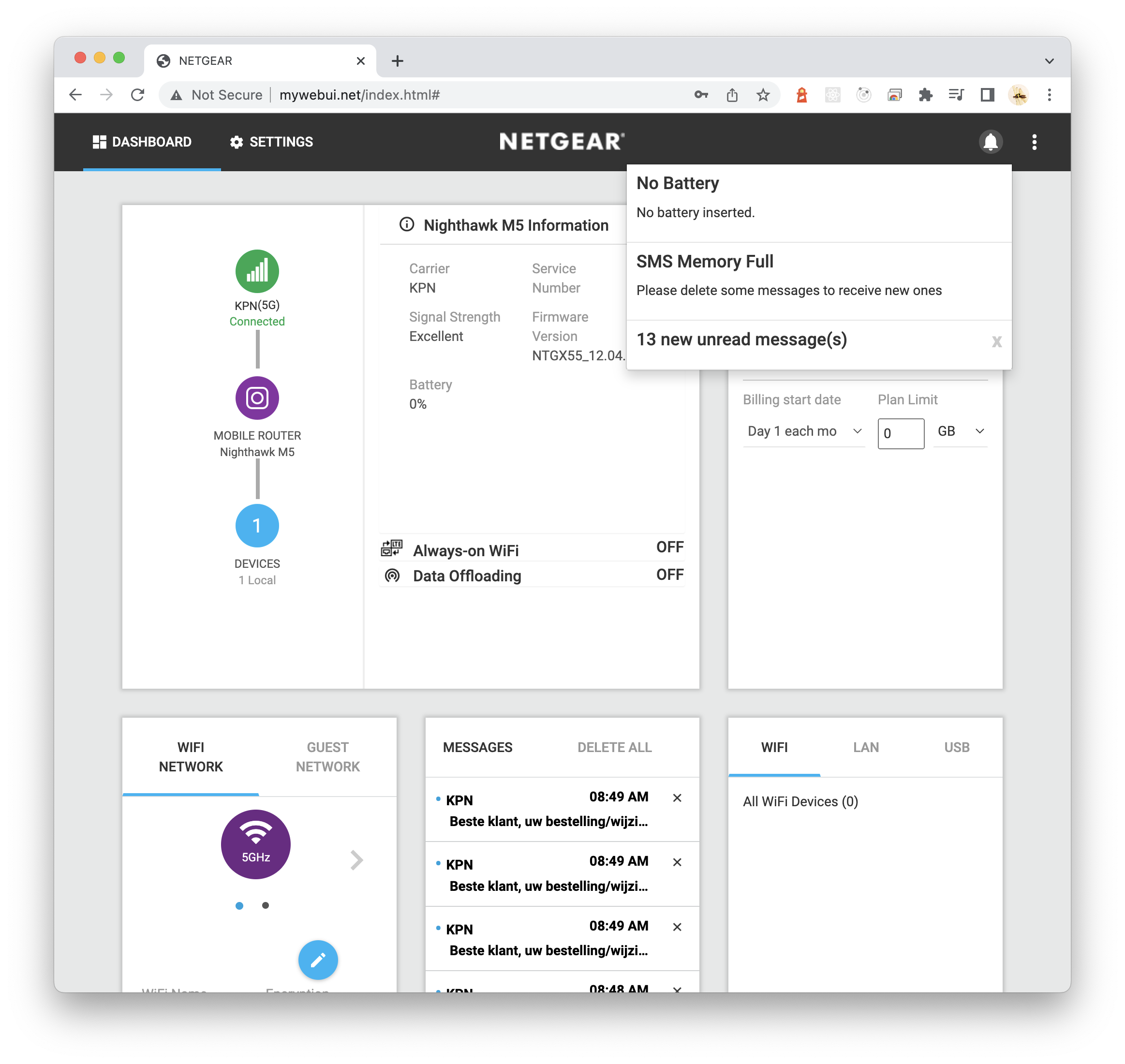Open the Chrome three-dot menu
This screenshot has height=1064, width=1125.
(1049, 95)
